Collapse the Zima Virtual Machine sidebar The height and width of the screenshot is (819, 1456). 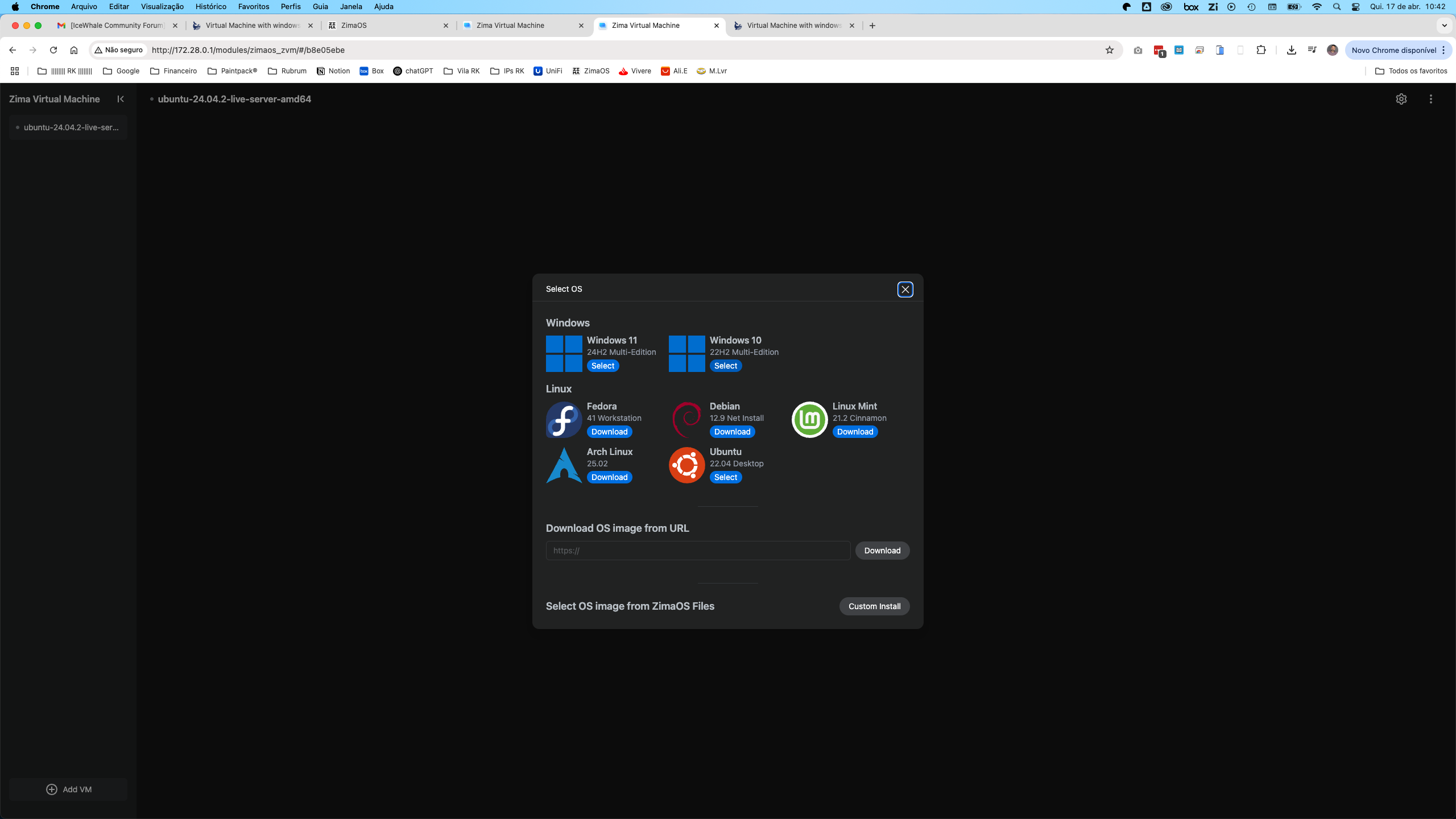[121, 99]
